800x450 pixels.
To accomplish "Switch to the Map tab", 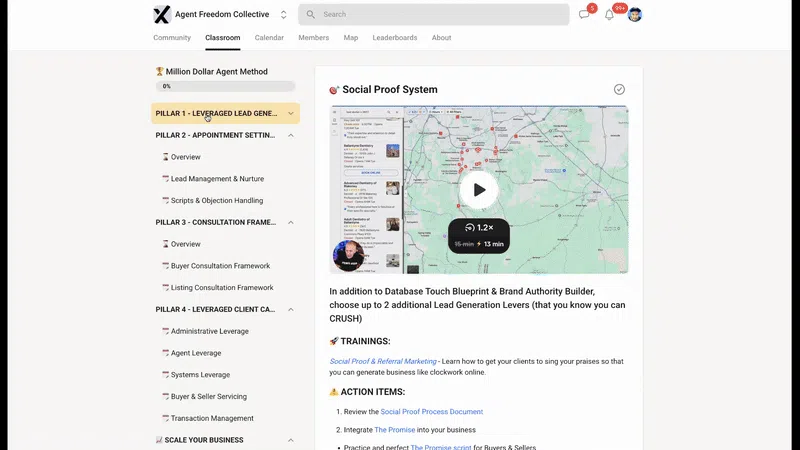I will pyautogui.click(x=351, y=38).
